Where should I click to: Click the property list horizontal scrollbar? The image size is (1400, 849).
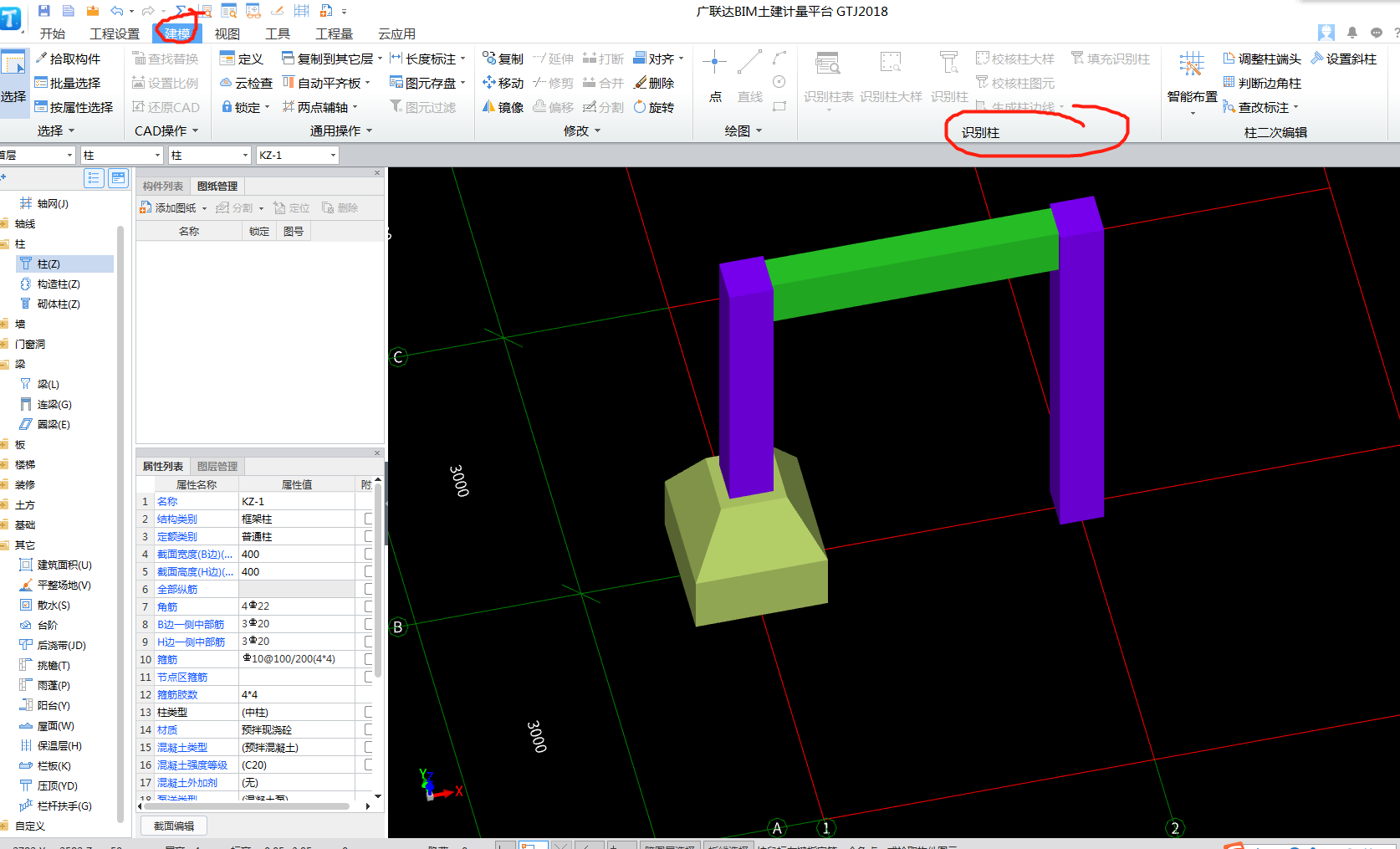(246, 806)
